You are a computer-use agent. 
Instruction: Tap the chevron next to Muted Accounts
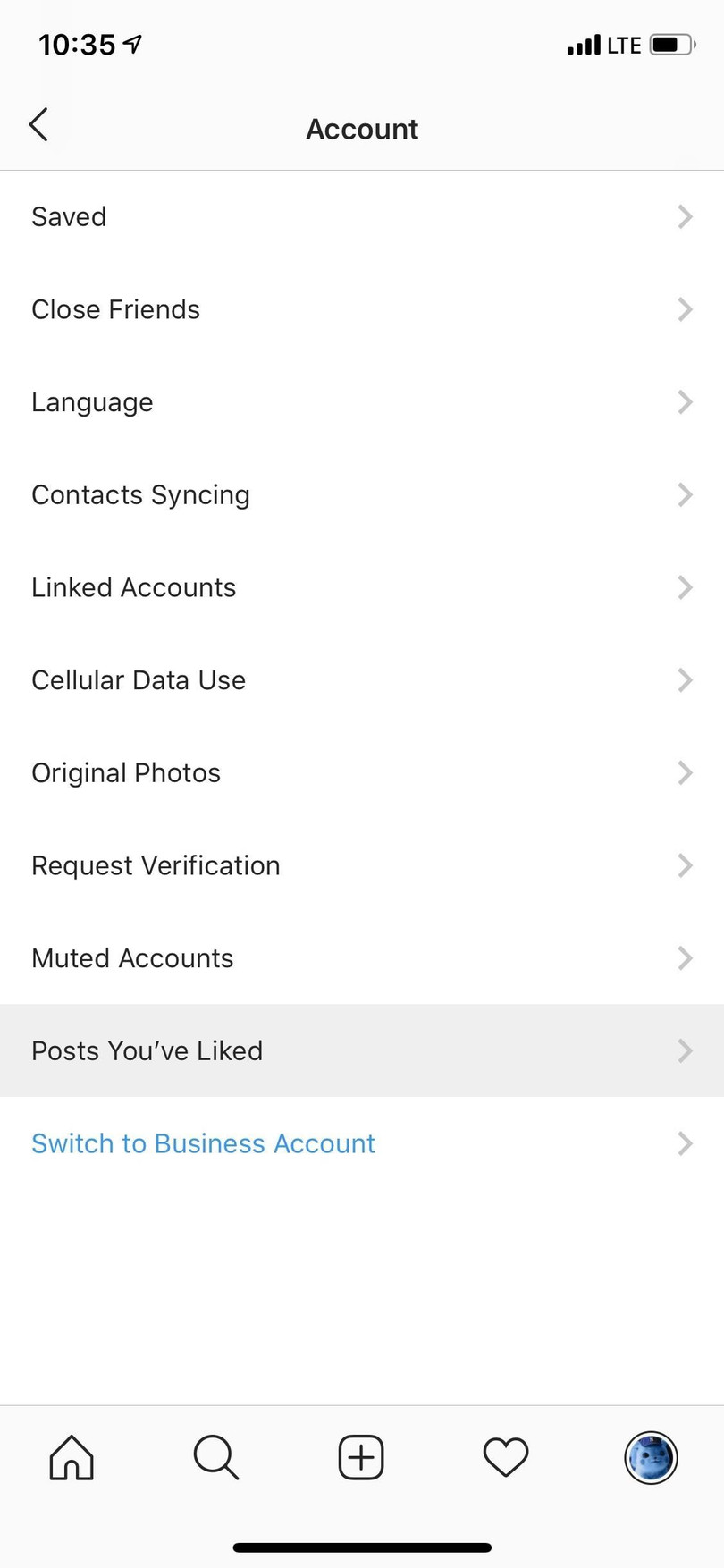tap(685, 958)
